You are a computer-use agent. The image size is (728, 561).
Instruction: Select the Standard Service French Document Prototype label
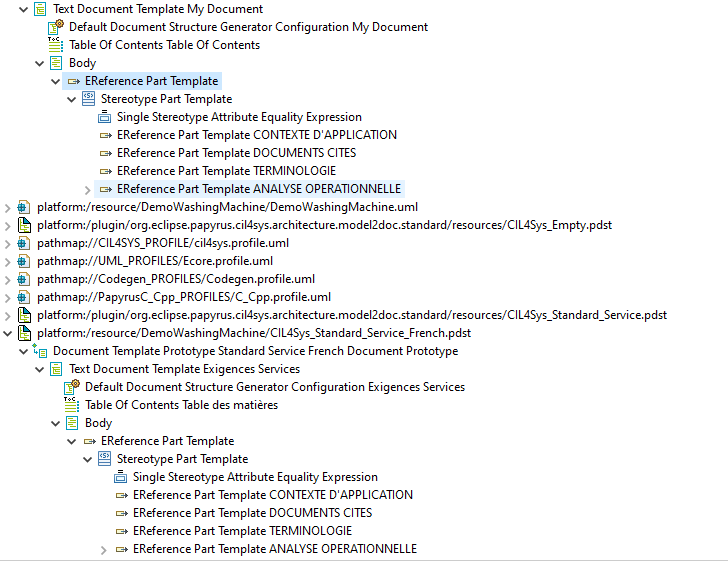click(338, 351)
